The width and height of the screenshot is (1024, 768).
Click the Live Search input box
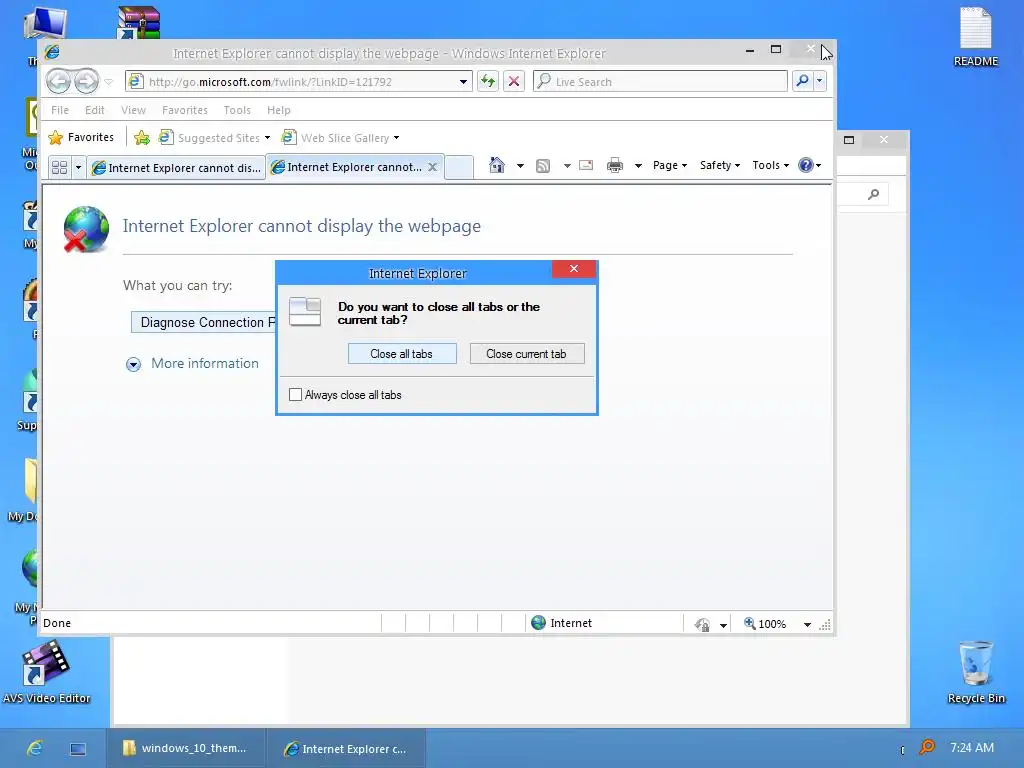coord(660,82)
